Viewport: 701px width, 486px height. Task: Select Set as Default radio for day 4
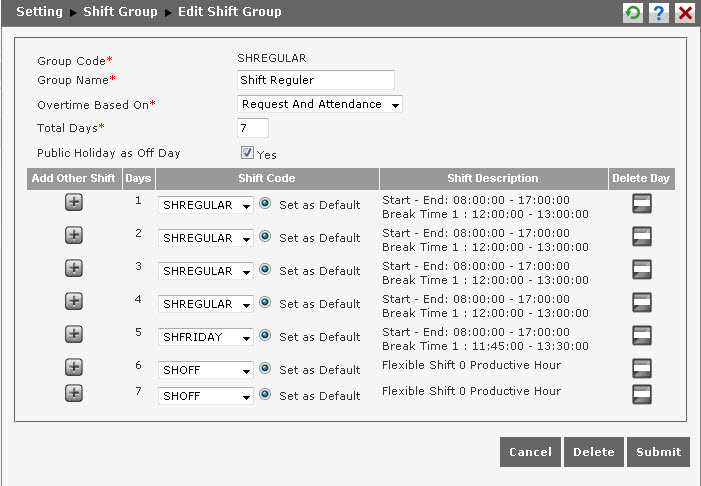pos(265,302)
